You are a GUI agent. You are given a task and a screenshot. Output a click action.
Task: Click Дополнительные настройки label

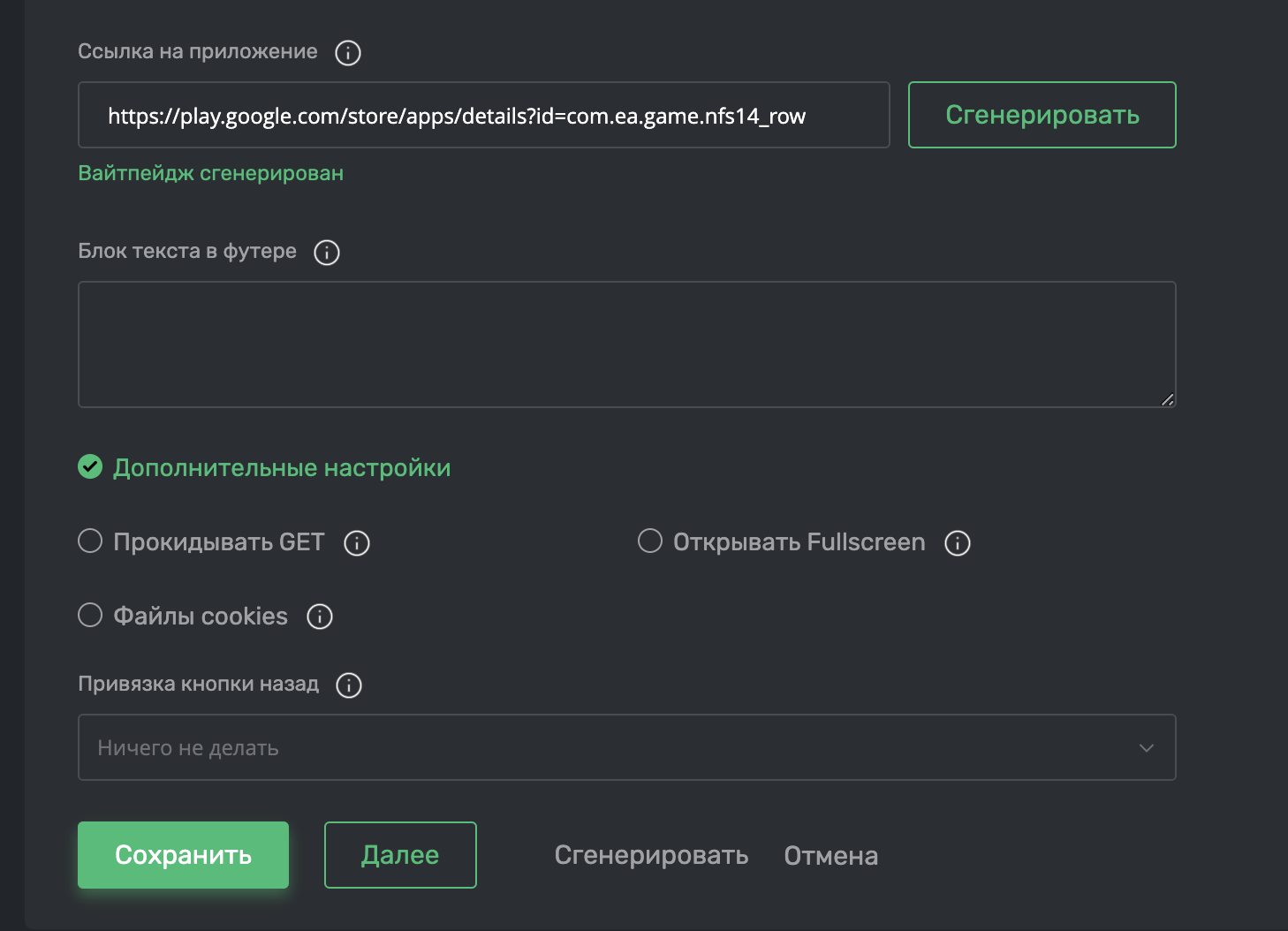[282, 468]
